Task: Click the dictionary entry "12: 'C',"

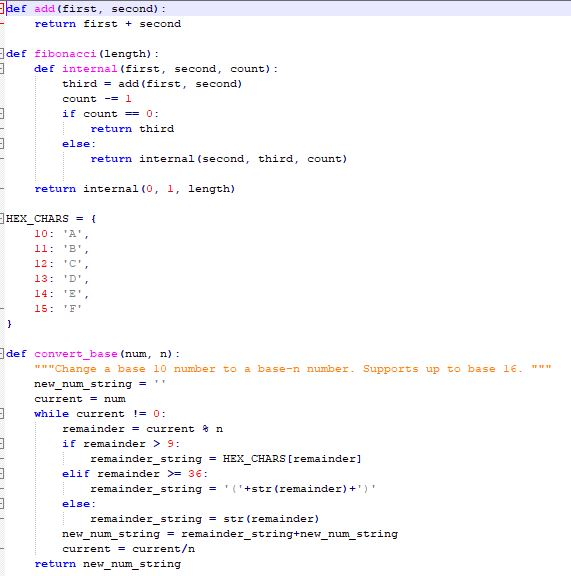Action: coord(61,264)
